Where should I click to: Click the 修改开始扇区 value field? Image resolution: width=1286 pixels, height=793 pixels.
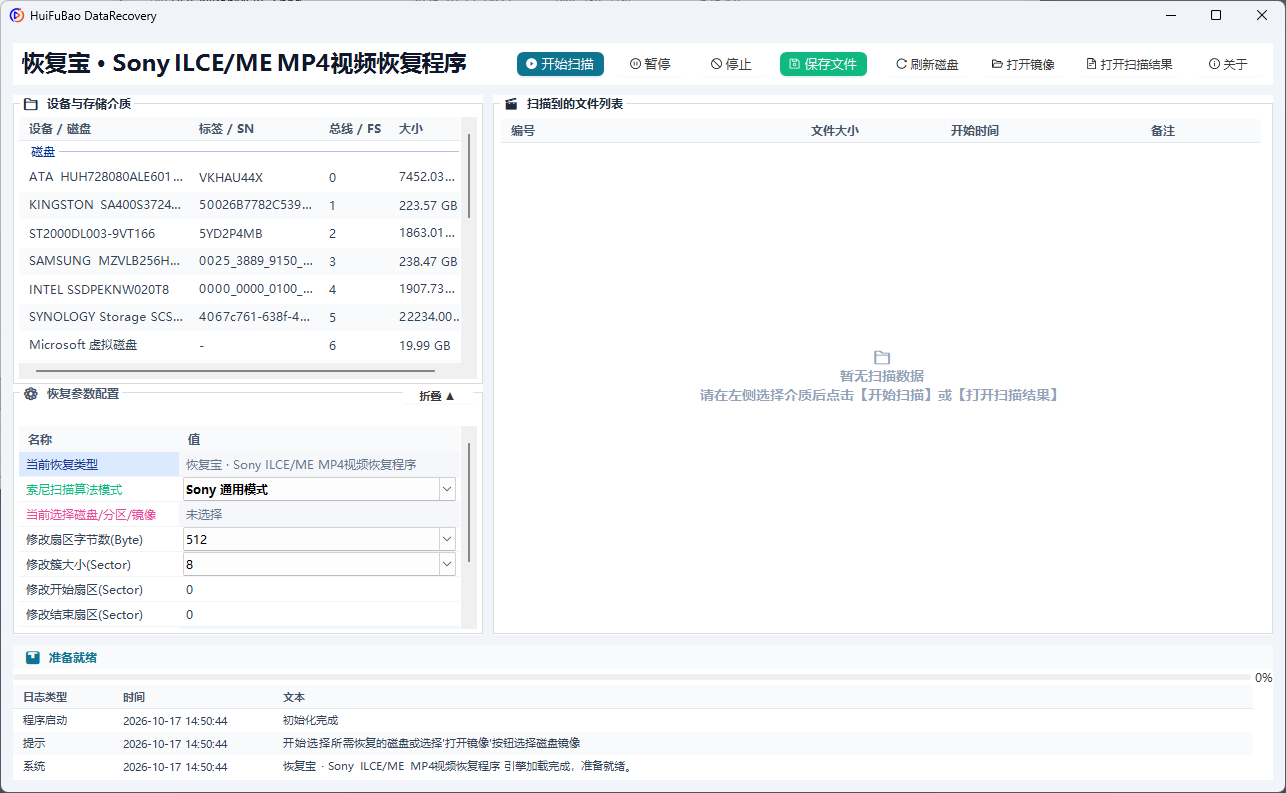(x=320, y=589)
